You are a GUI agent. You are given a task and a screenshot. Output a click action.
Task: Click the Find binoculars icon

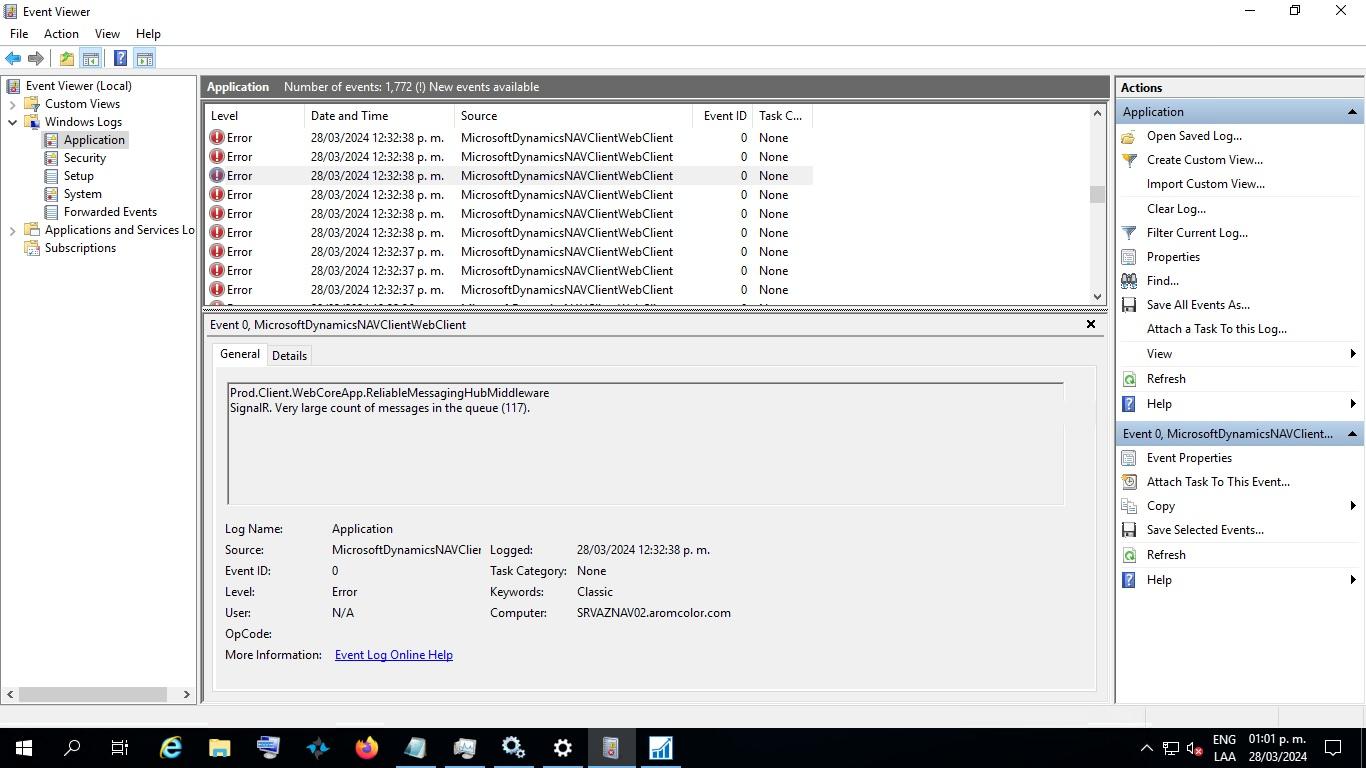point(1129,281)
